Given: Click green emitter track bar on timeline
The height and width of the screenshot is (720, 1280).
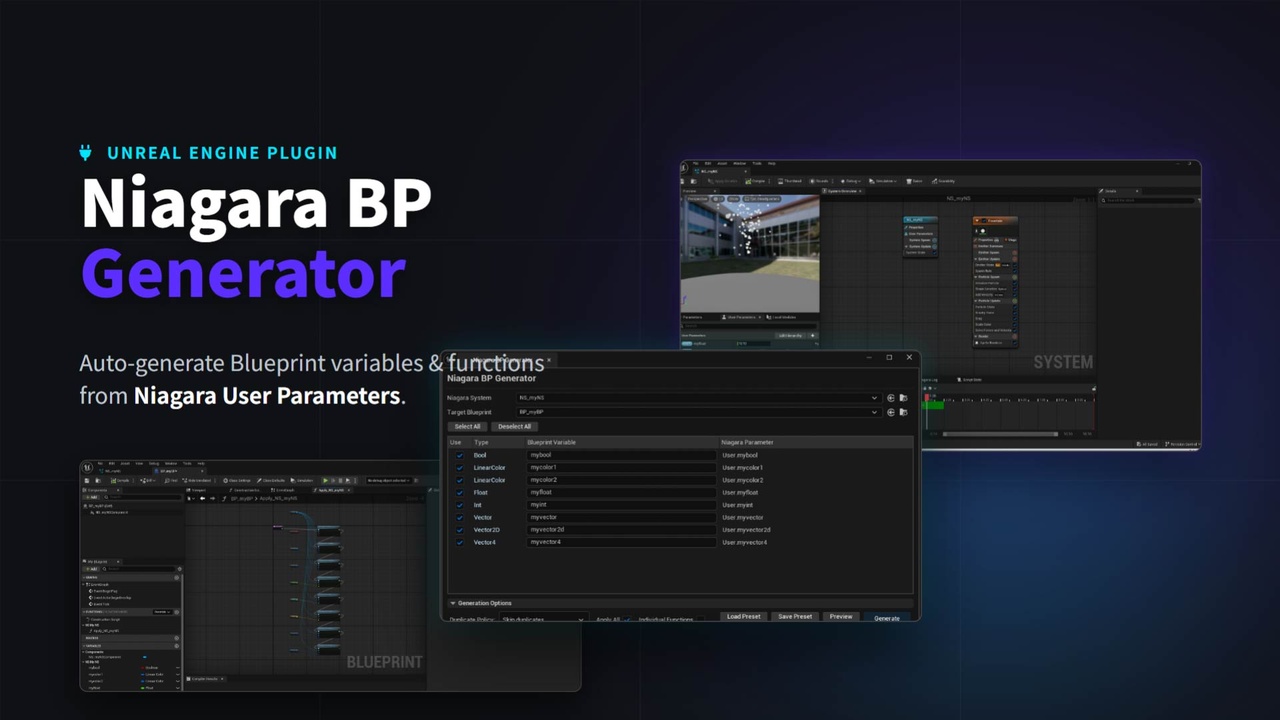Looking at the screenshot, I should 933,405.
